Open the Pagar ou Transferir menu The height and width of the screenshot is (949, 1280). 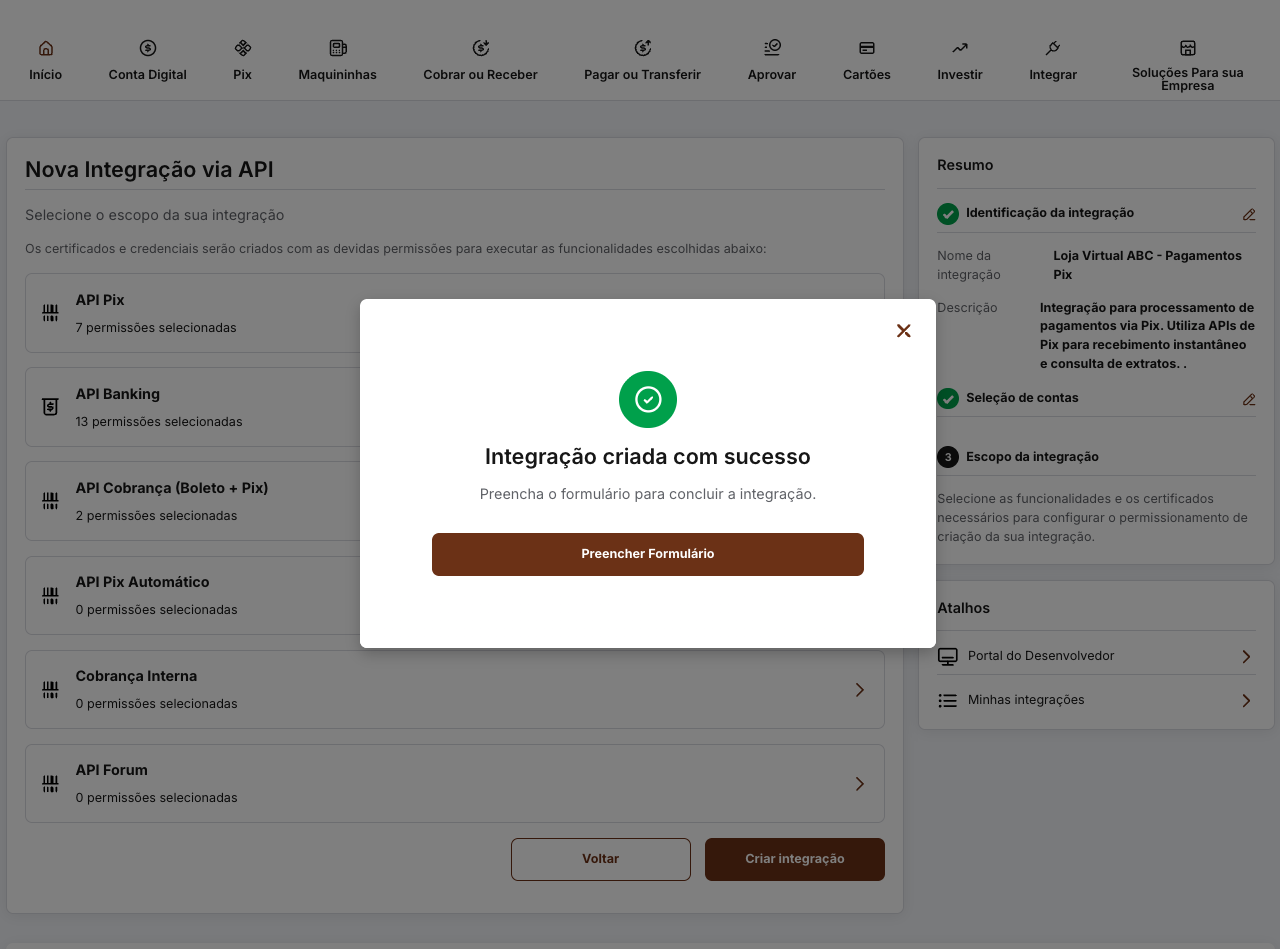click(642, 60)
